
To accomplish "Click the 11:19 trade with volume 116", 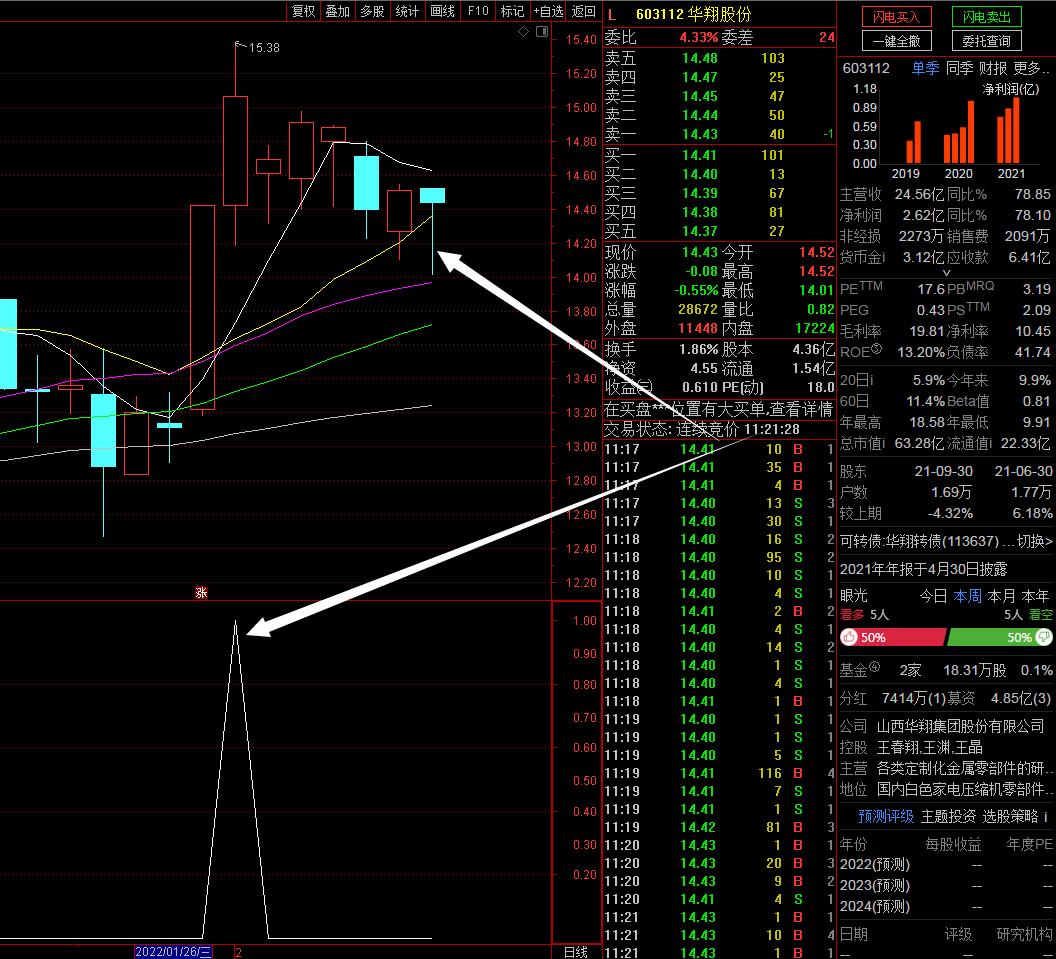I will point(719,773).
